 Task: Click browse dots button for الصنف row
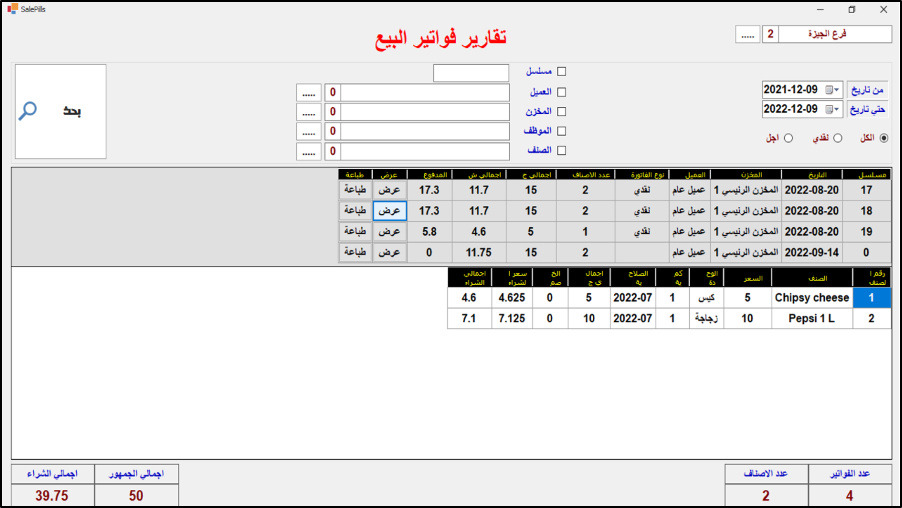click(x=309, y=151)
